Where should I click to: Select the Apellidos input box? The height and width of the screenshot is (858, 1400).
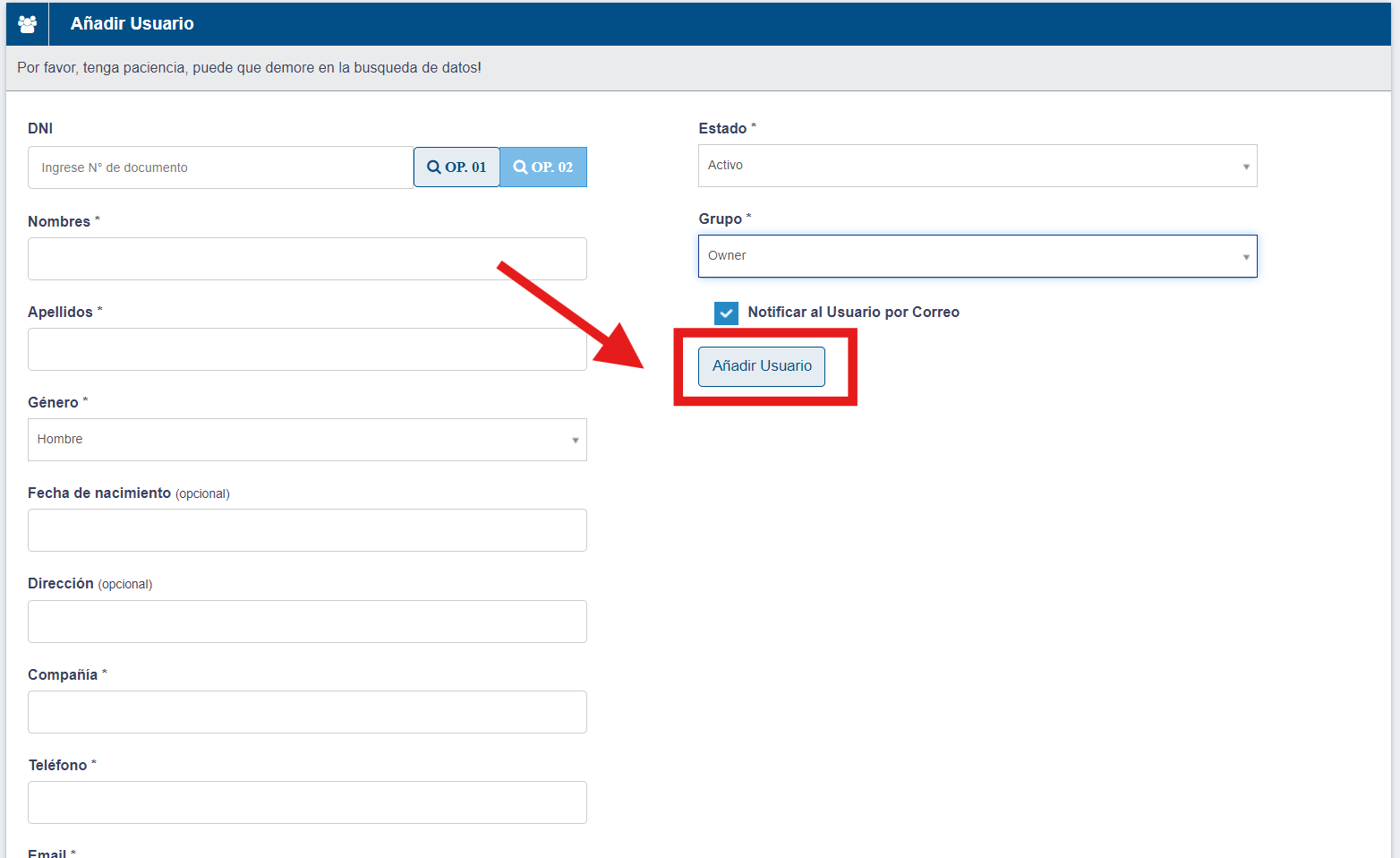click(307, 349)
